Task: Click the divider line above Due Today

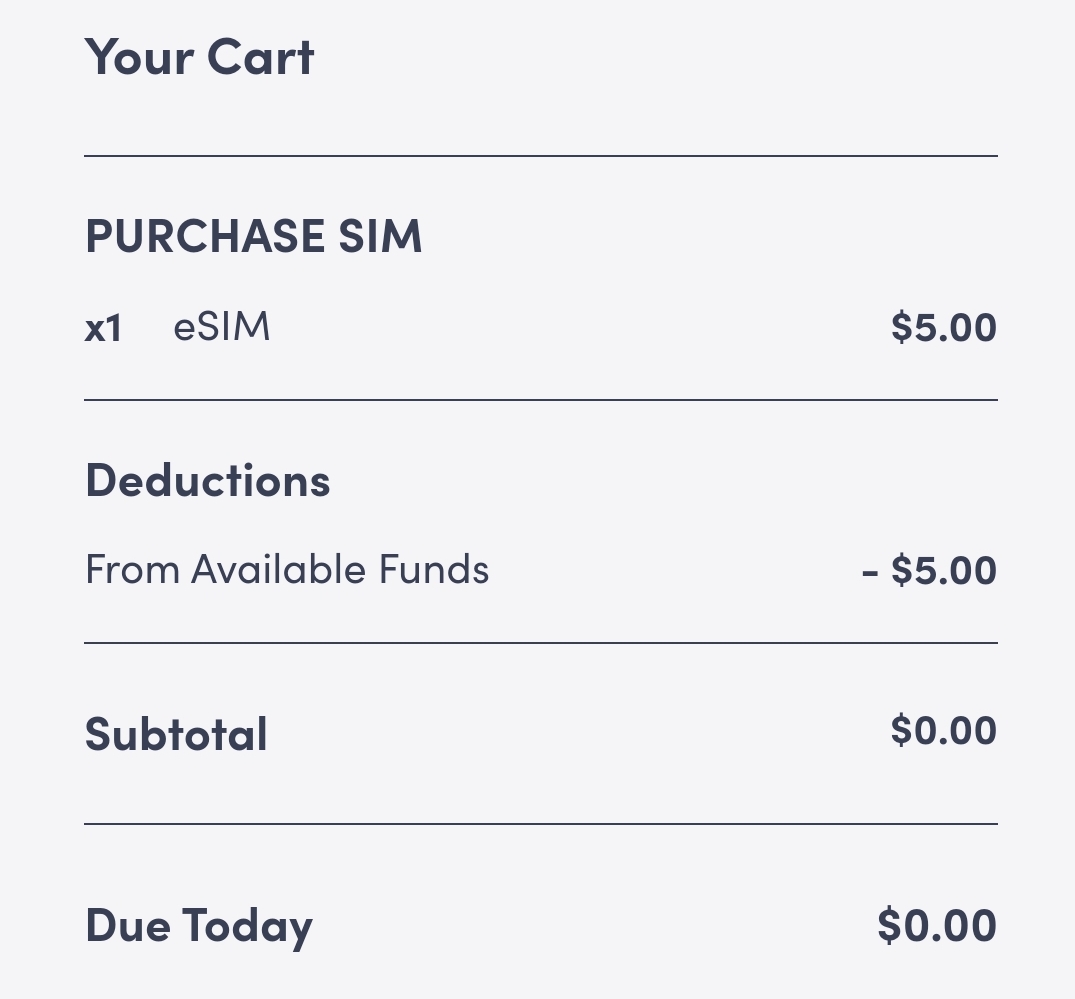Action: pos(540,824)
